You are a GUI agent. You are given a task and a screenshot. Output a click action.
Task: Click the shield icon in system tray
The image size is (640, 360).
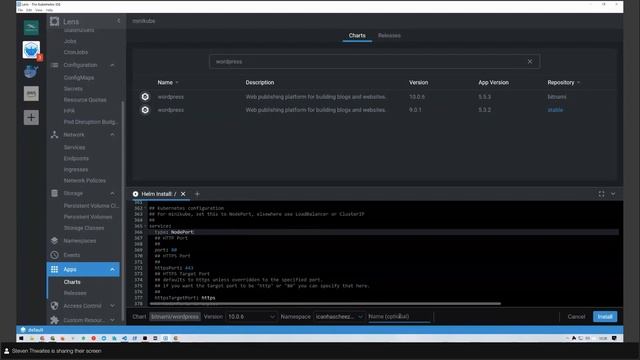point(614,338)
